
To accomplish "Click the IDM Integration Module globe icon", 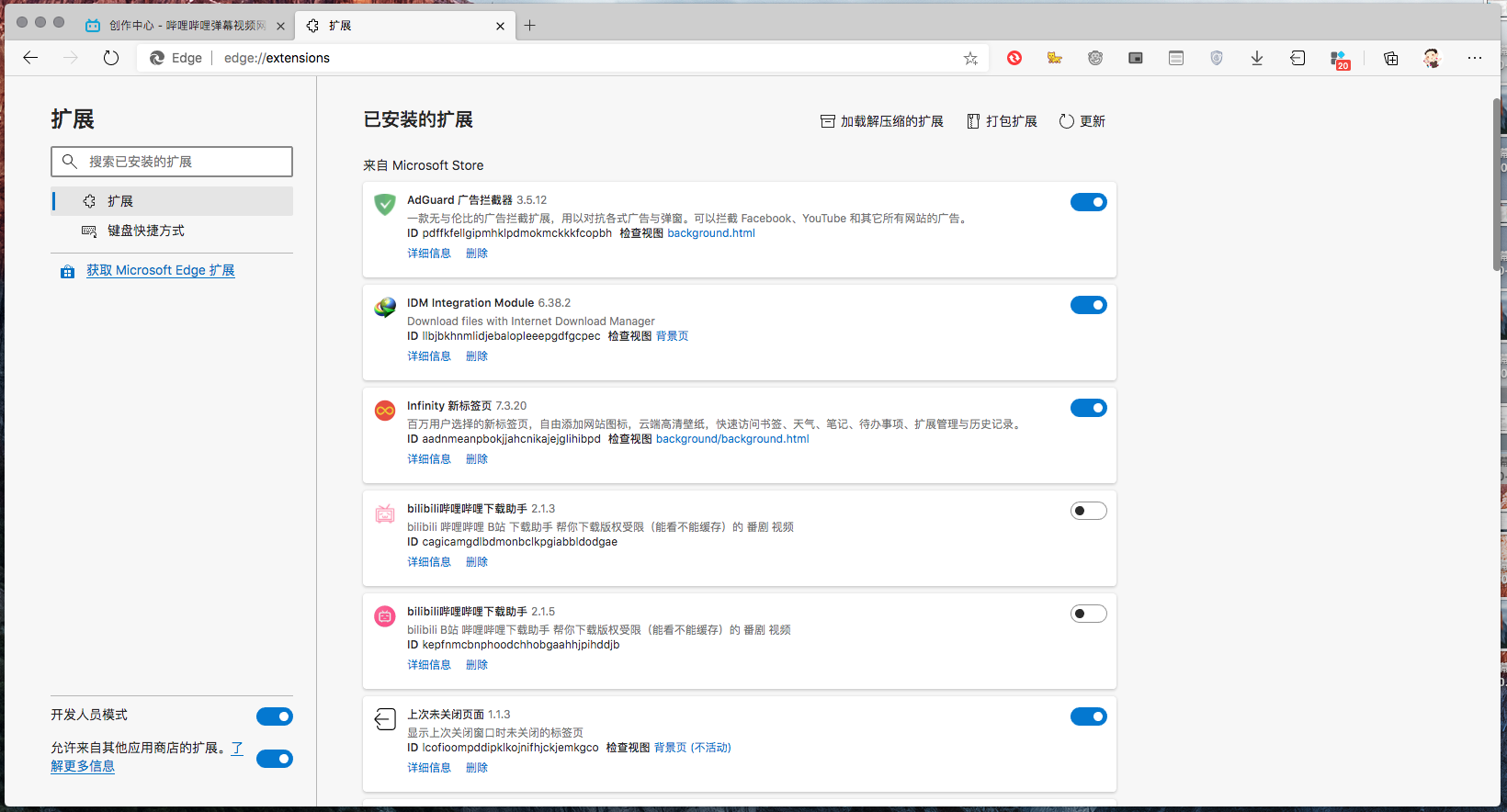I will point(385,307).
